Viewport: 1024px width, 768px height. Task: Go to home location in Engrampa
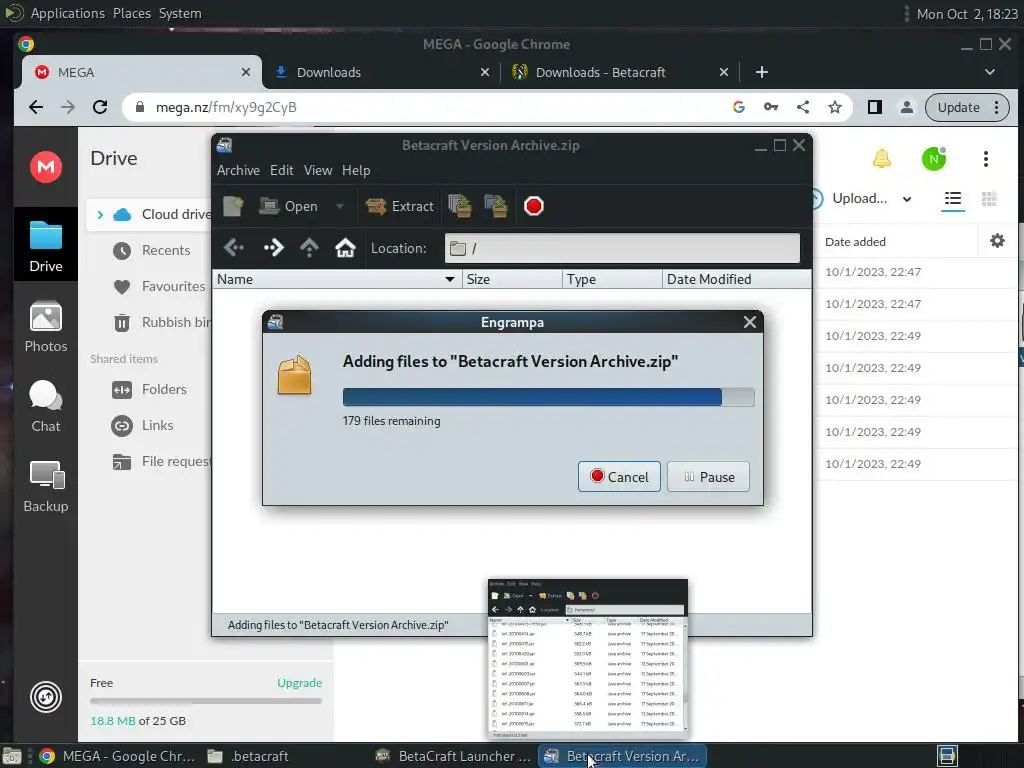345,248
